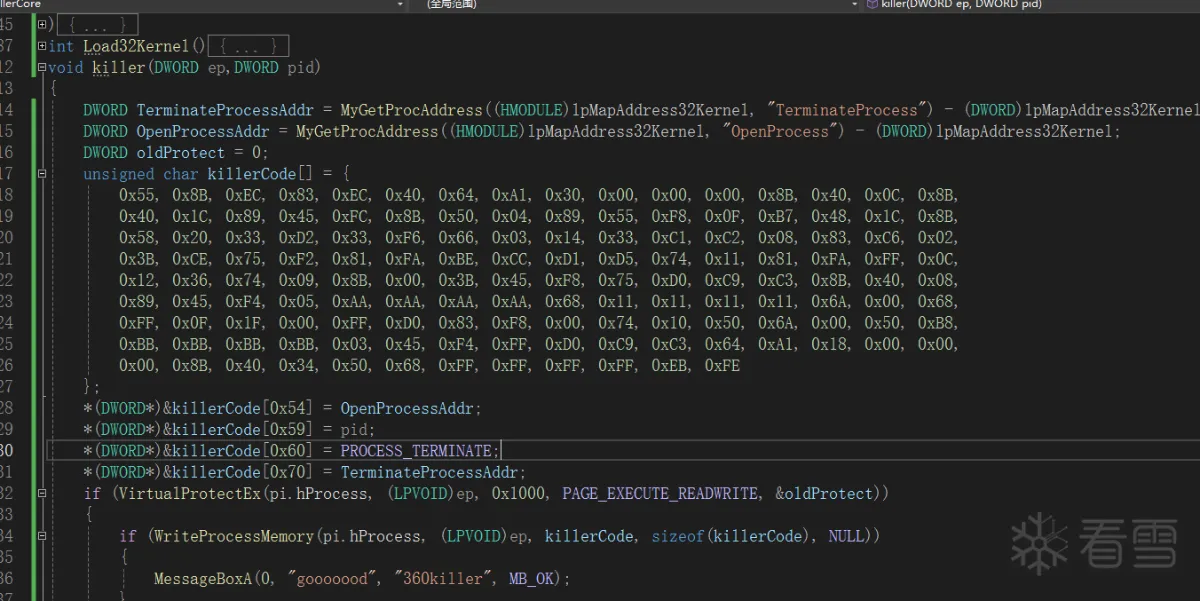Click the VirtualProtectEx function call
The height and width of the screenshot is (601, 1200).
pyautogui.click(x=190, y=493)
